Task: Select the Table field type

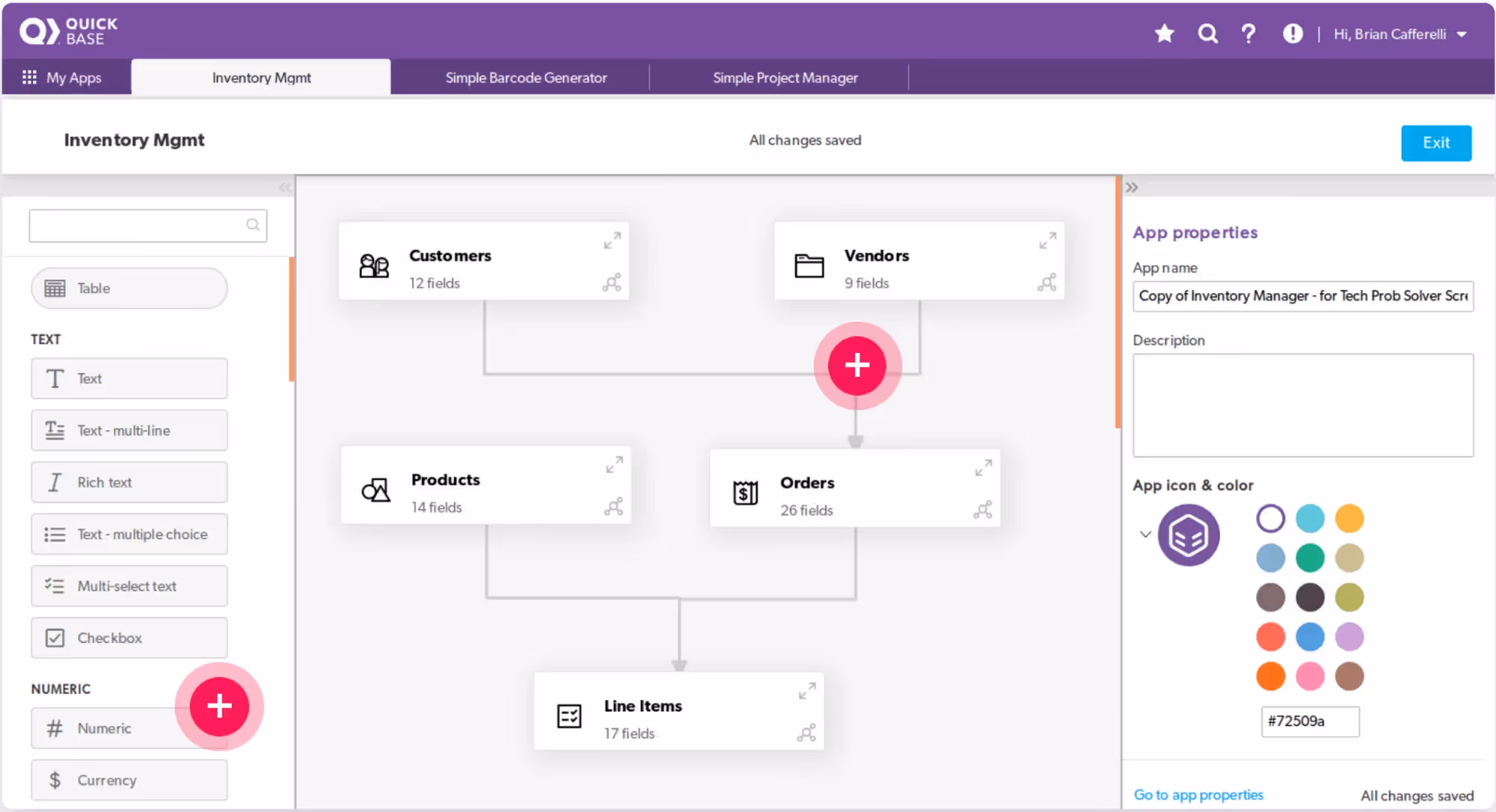Action: coord(128,288)
